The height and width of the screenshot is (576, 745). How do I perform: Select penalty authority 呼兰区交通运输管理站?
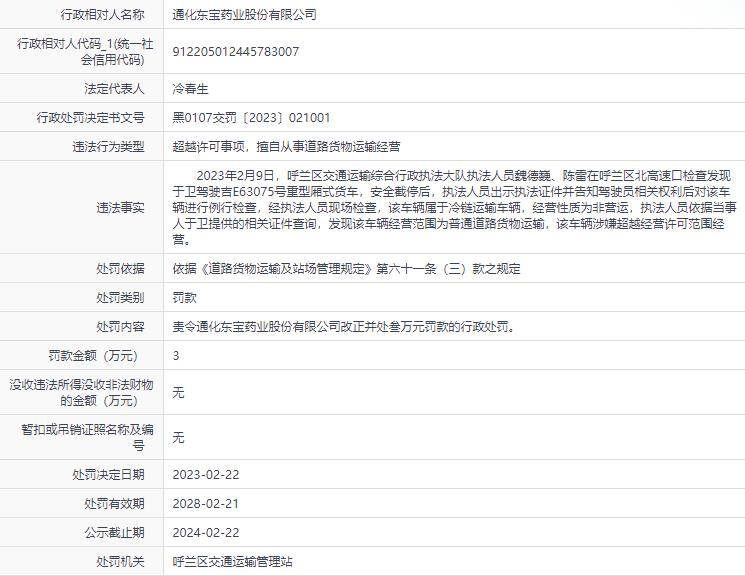232,562
